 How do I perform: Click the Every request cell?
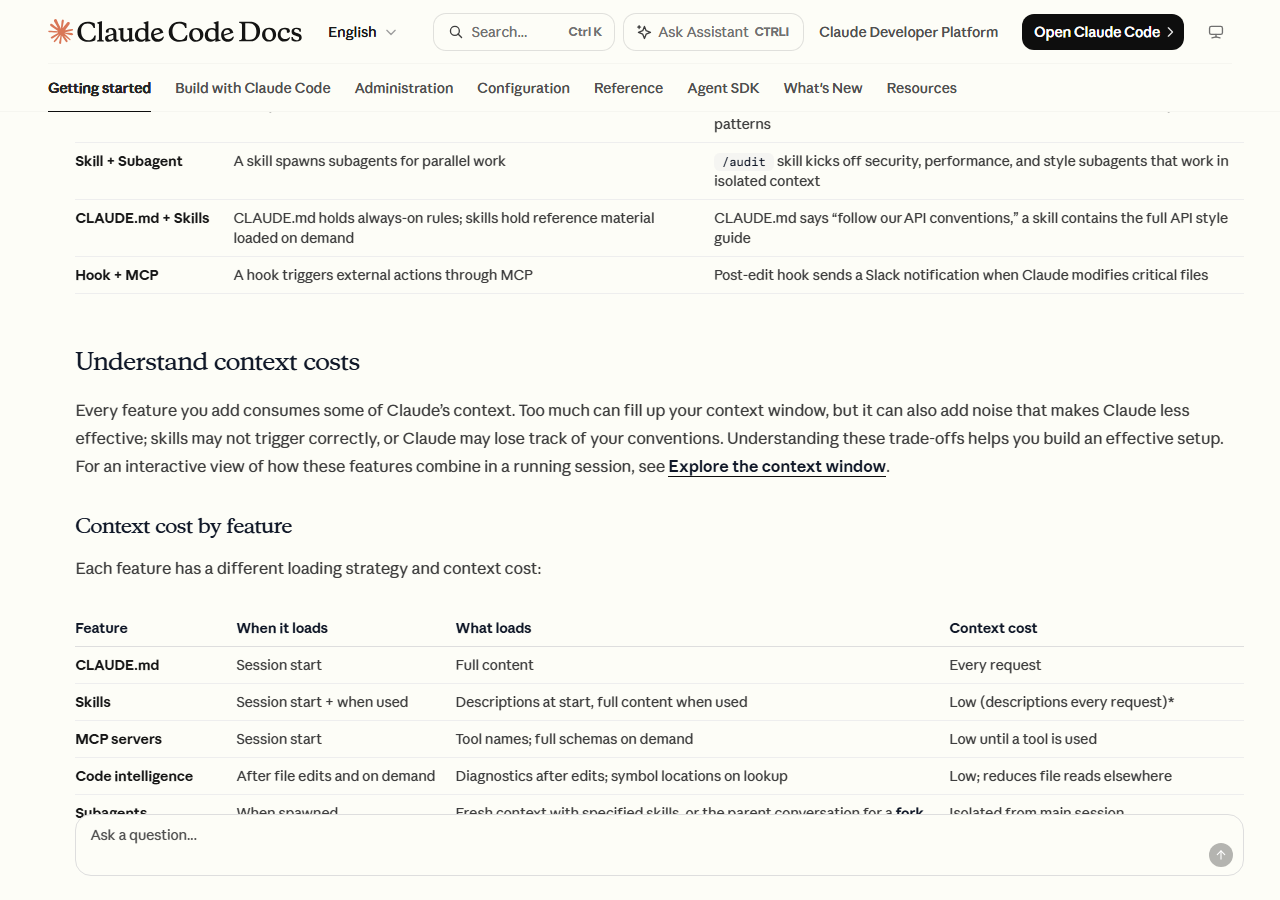[995, 665]
